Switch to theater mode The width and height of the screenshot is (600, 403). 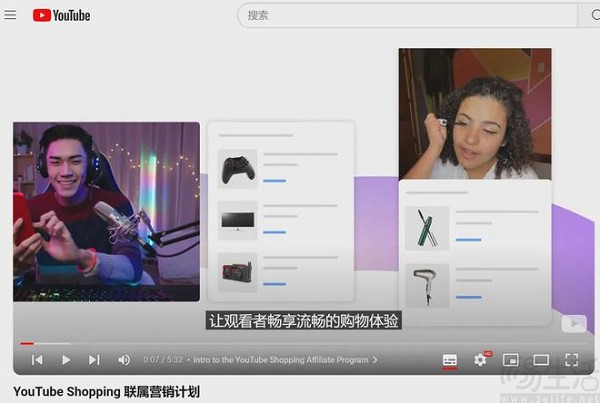click(x=541, y=360)
